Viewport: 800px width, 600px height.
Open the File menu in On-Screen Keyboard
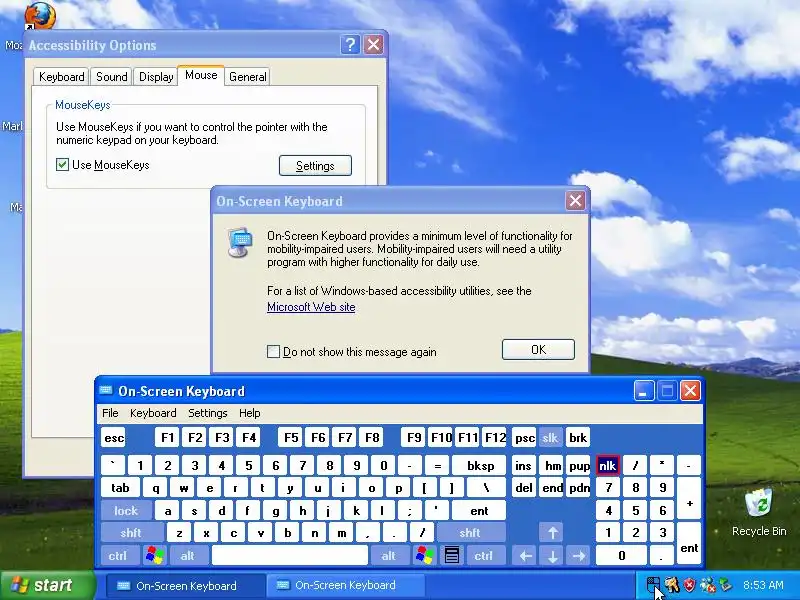point(110,413)
